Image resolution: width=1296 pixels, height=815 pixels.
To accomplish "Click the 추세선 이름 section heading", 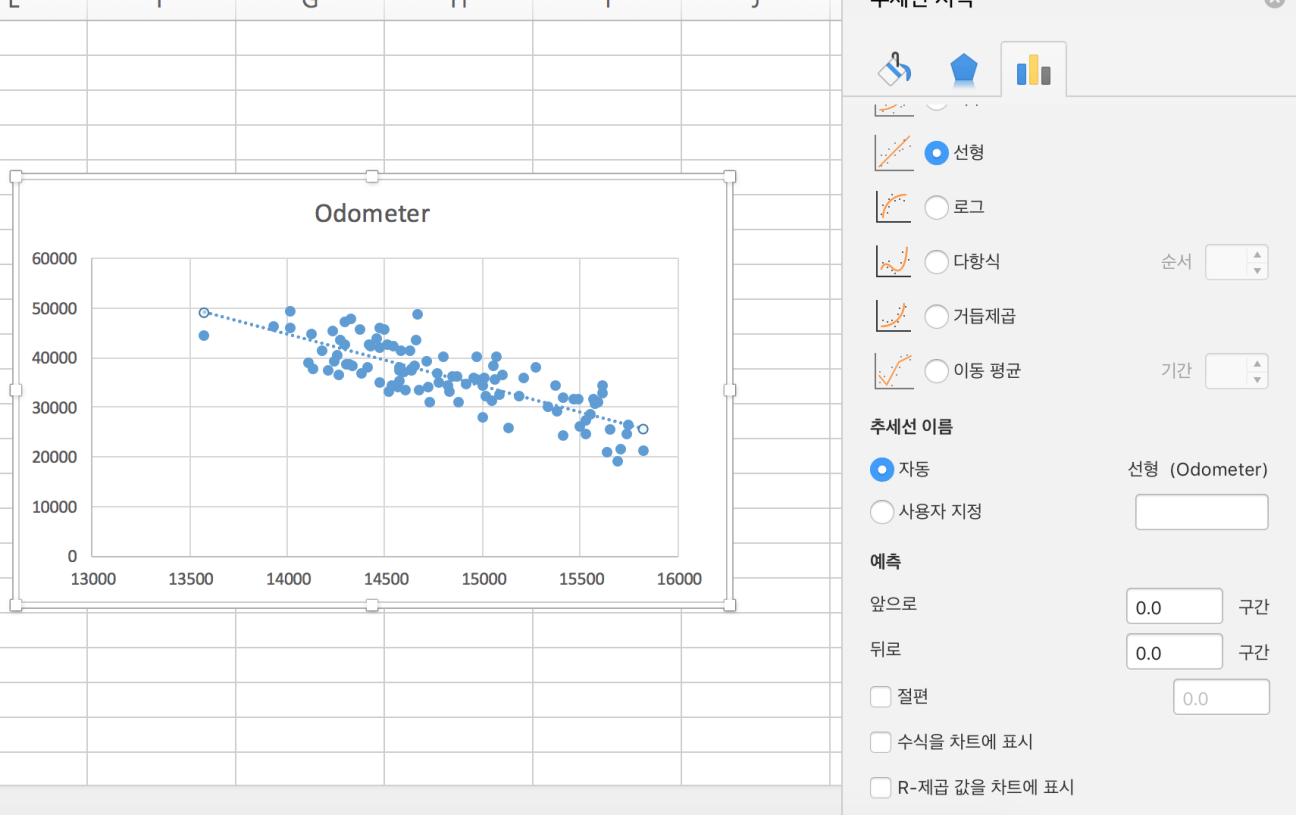I will click(912, 427).
